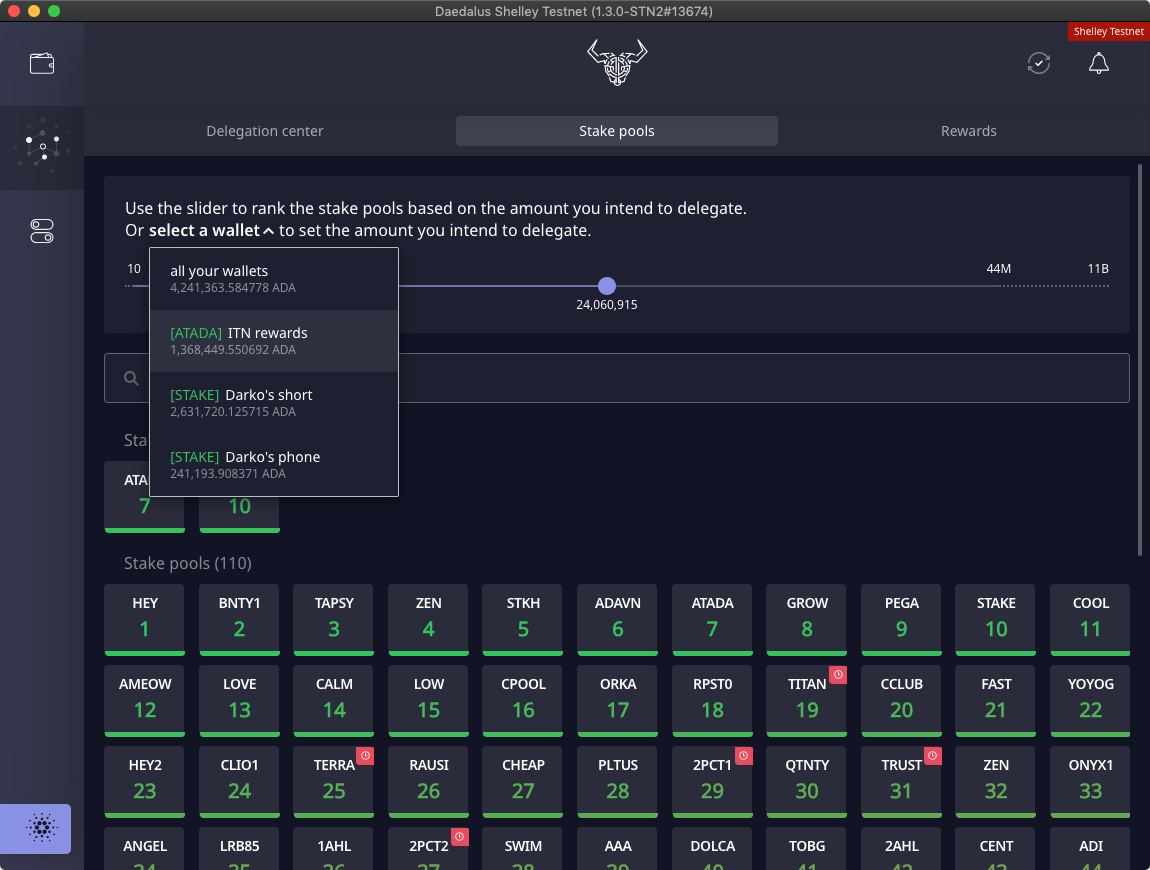Image resolution: width=1150 pixels, height=870 pixels.
Task: Open the HEY2 pool card
Action: 144,781
